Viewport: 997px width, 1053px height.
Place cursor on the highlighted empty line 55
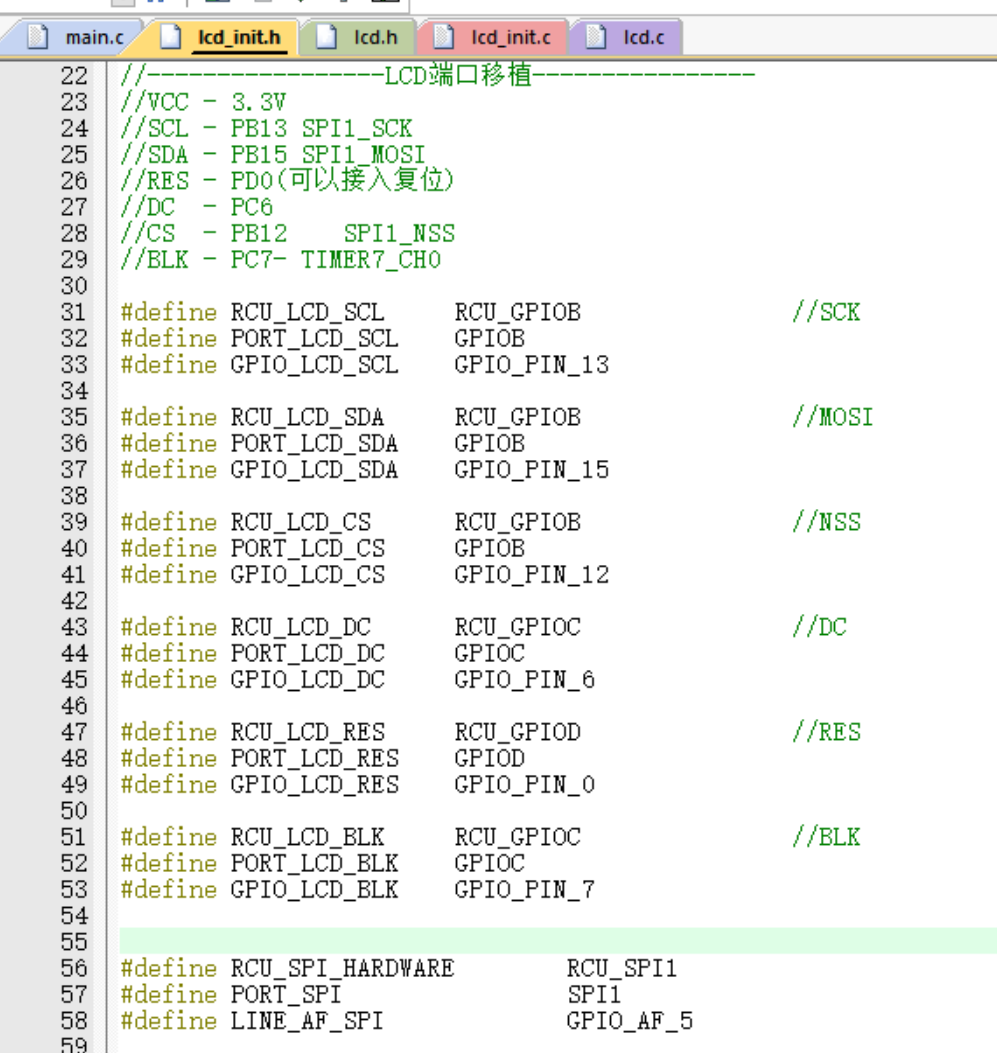pos(558,941)
